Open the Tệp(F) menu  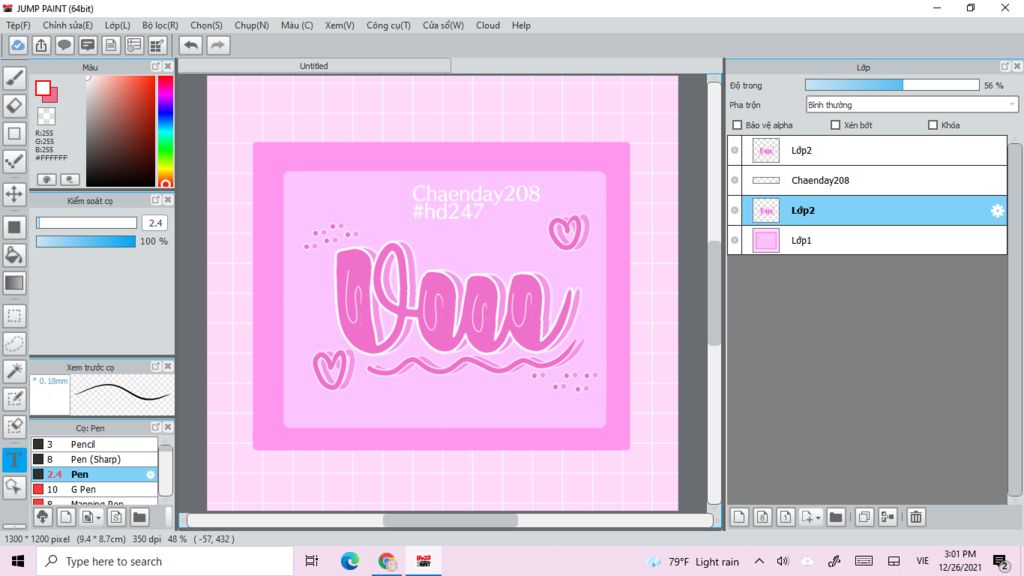(18, 25)
